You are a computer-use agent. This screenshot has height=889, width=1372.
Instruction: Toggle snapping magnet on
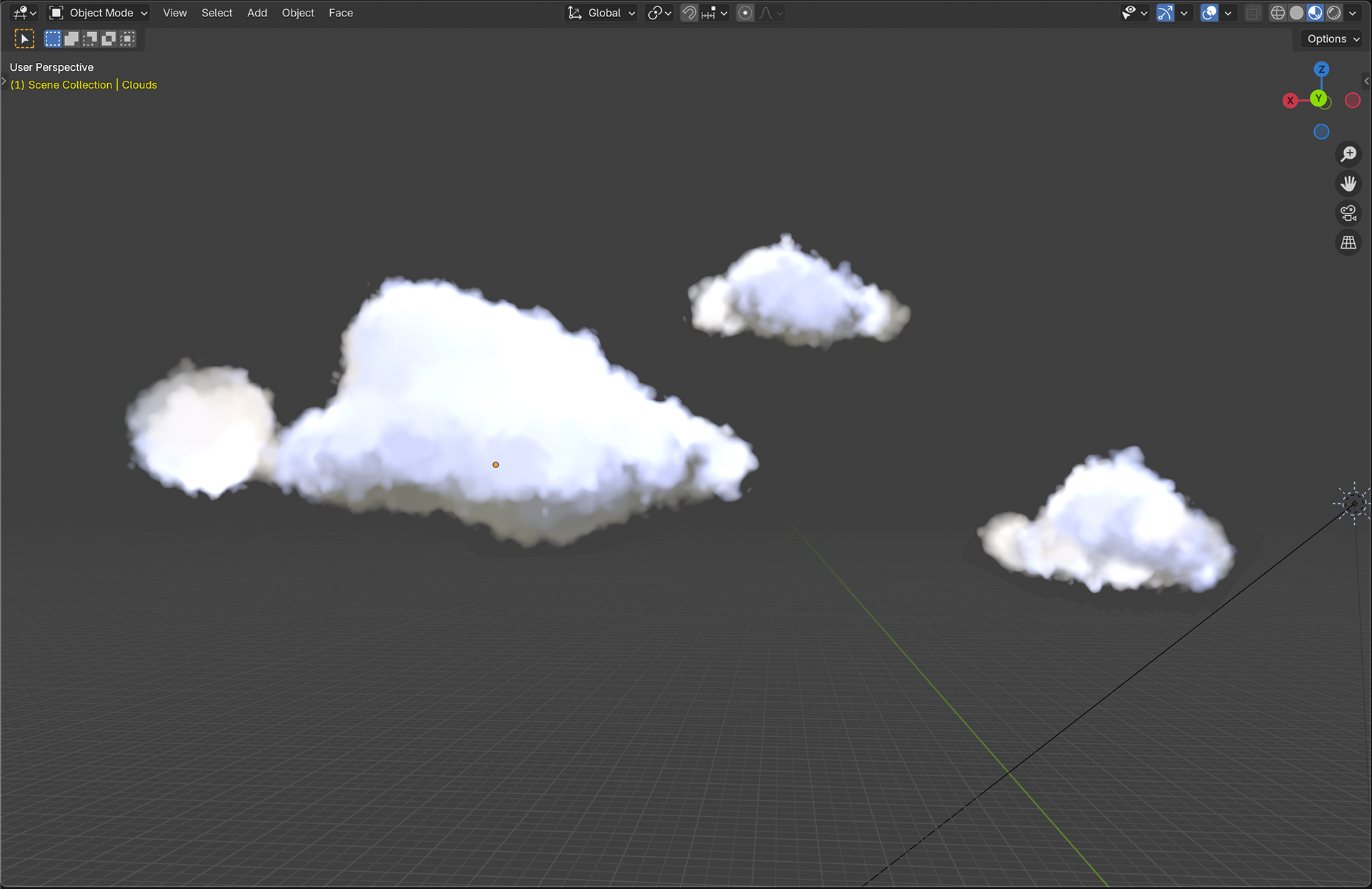(689, 13)
